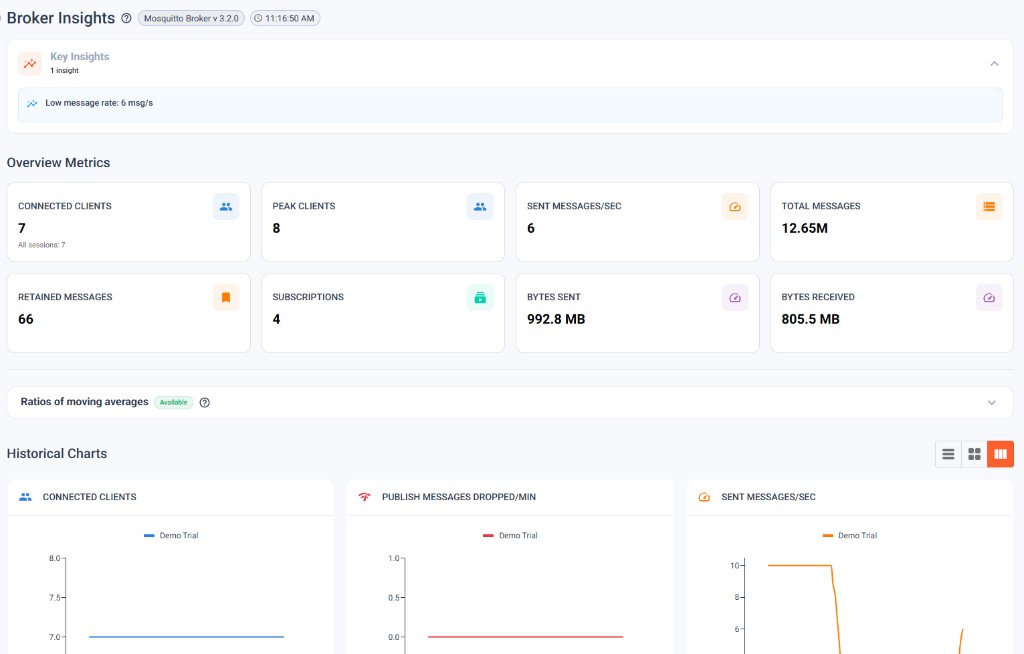Click the Bytes Received card gauge icon
This screenshot has height=654, width=1024.
pos(989,297)
